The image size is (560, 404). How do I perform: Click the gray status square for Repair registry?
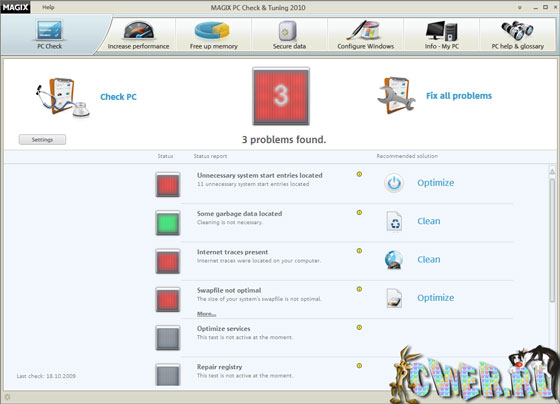tap(168, 375)
